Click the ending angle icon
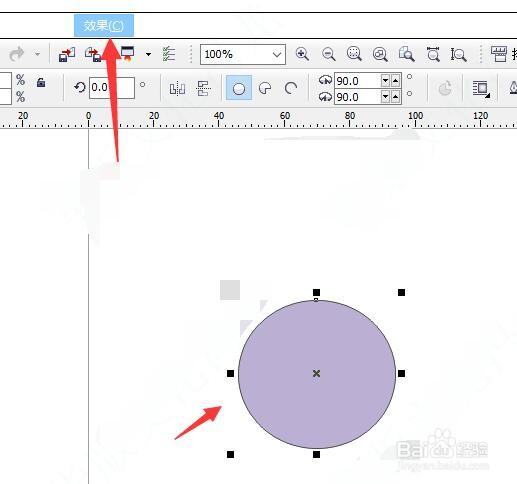 tap(325, 97)
